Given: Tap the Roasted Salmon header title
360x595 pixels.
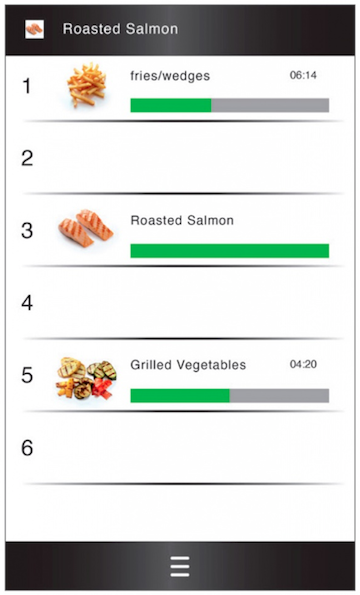Looking at the screenshot, I should coord(120,29).
